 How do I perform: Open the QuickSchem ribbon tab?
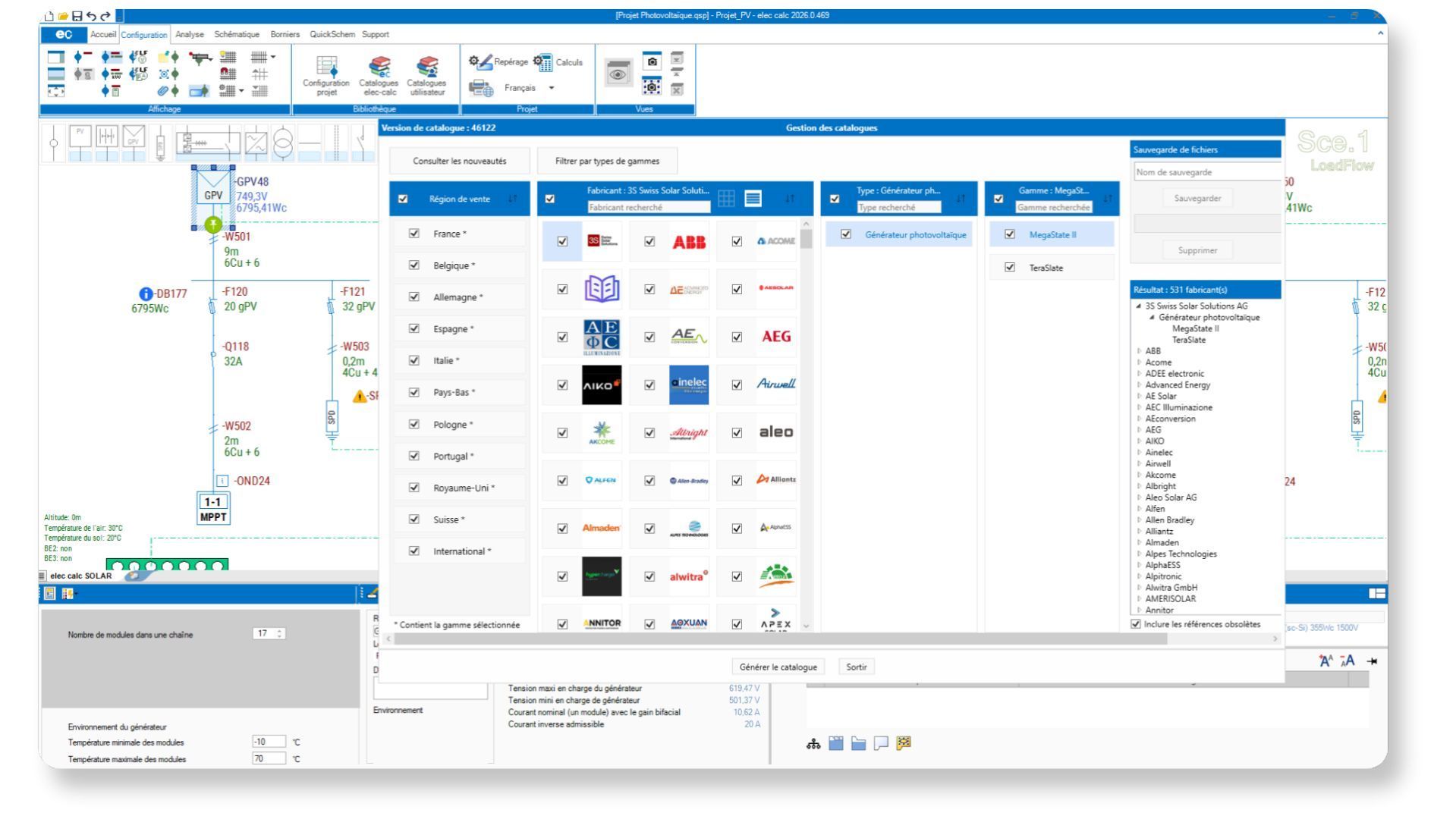332,34
